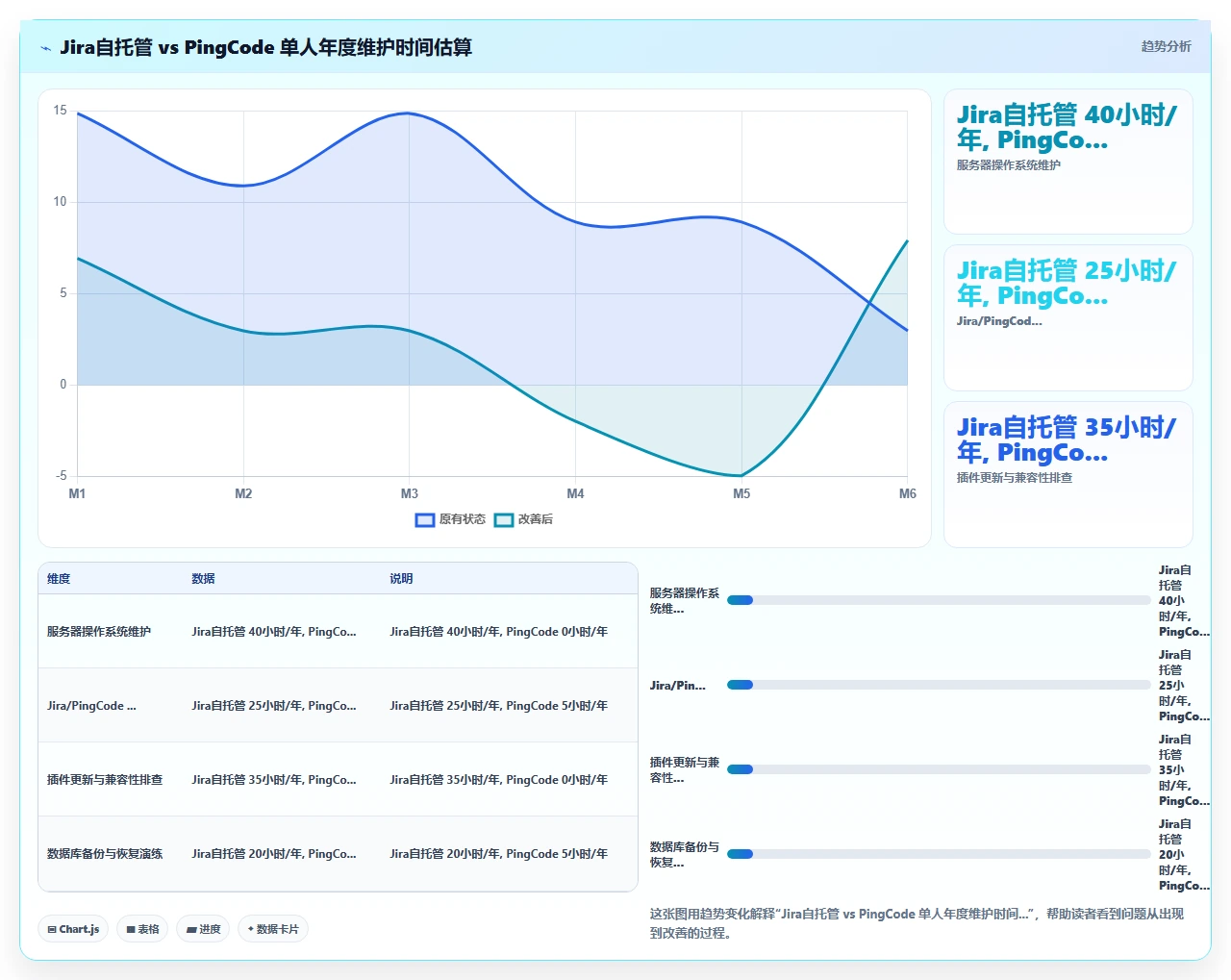Viewport: 1231px width, 980px height.
Task: Click the M1 x-axis label
Action: (77, 493)
